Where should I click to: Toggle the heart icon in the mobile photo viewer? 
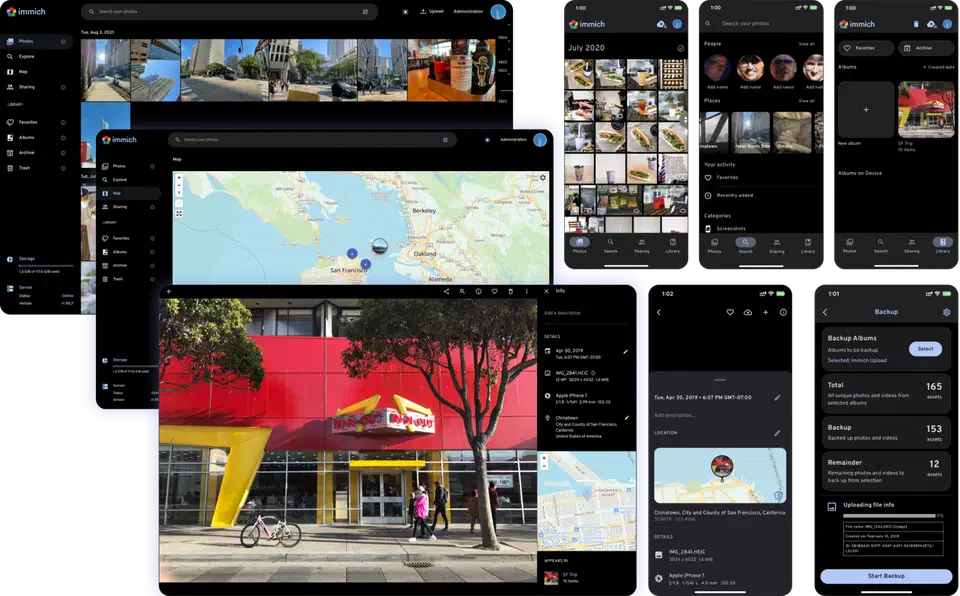pyautogui.click(x=730, y=312)
